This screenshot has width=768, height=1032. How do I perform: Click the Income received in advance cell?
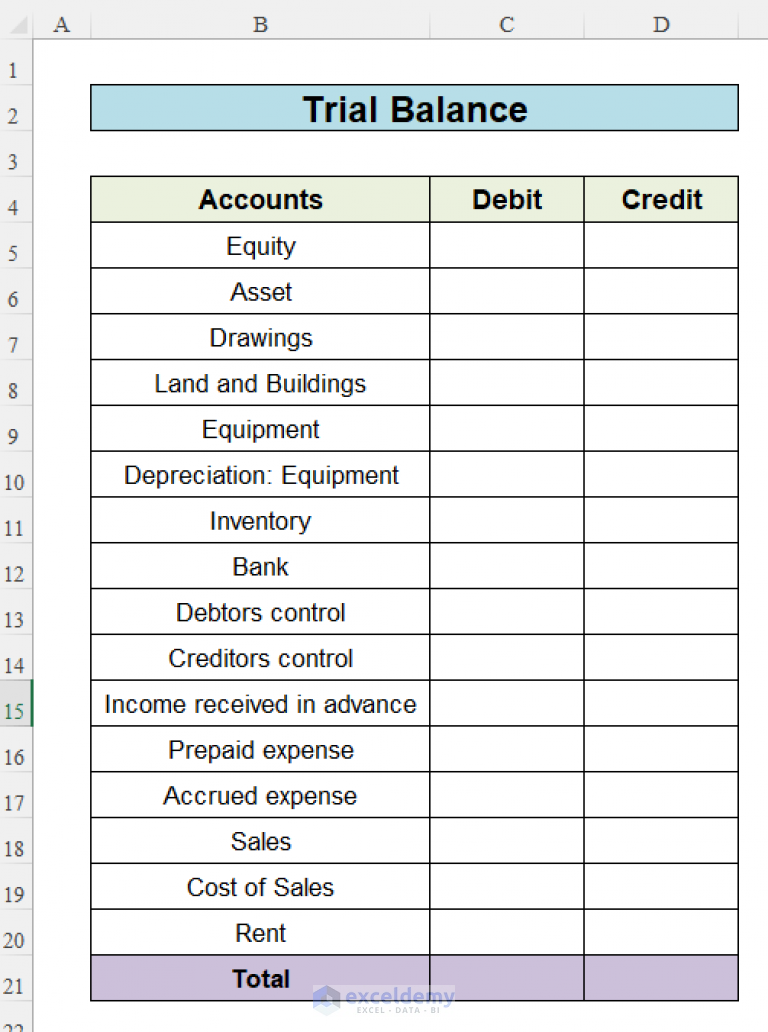pyautogui.click(x=260, y=704)
